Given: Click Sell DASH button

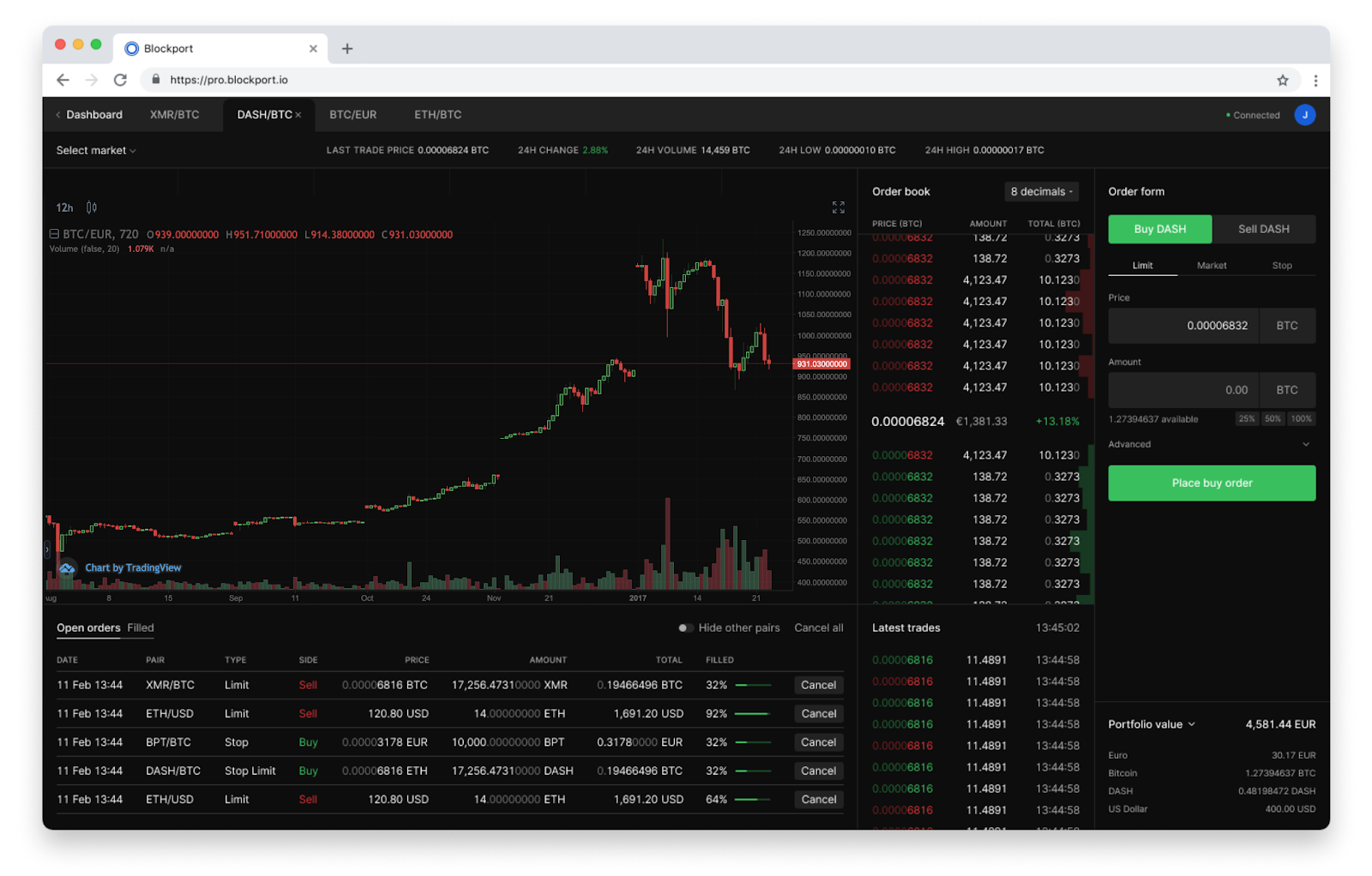Looking at the screenshot, I should pyautogui.click(x=1263, y=229).
